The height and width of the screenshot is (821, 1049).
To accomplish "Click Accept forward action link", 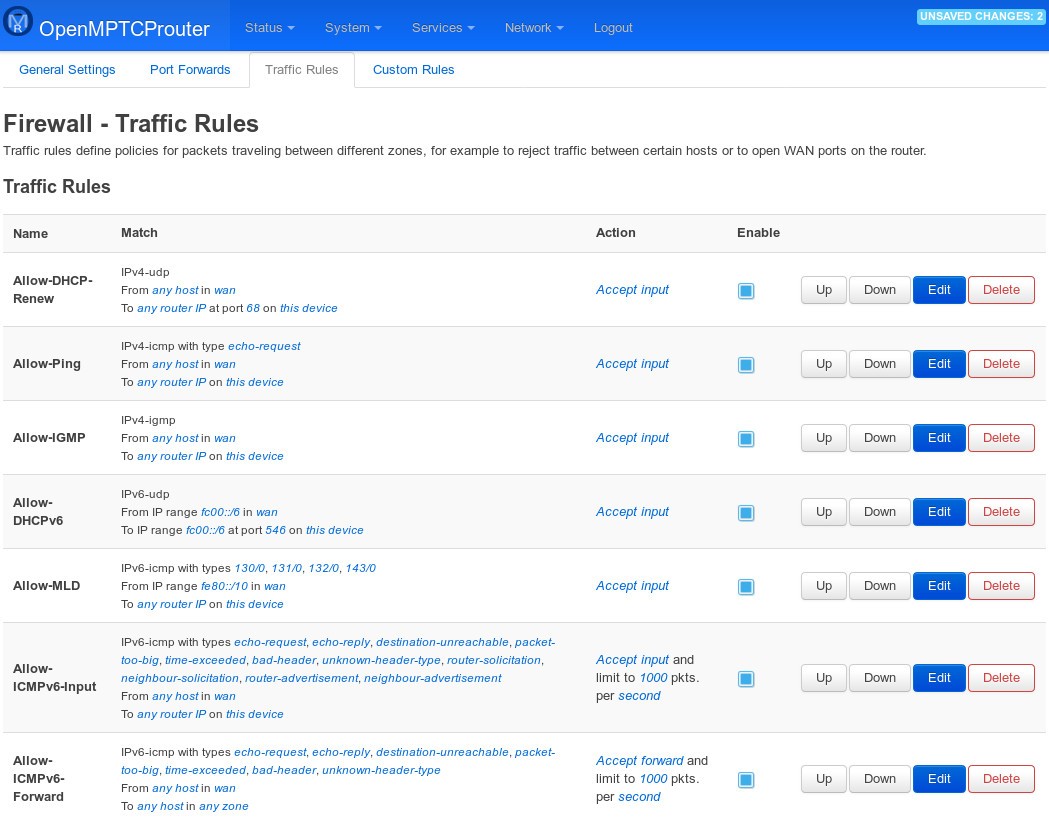I will 640,760.
